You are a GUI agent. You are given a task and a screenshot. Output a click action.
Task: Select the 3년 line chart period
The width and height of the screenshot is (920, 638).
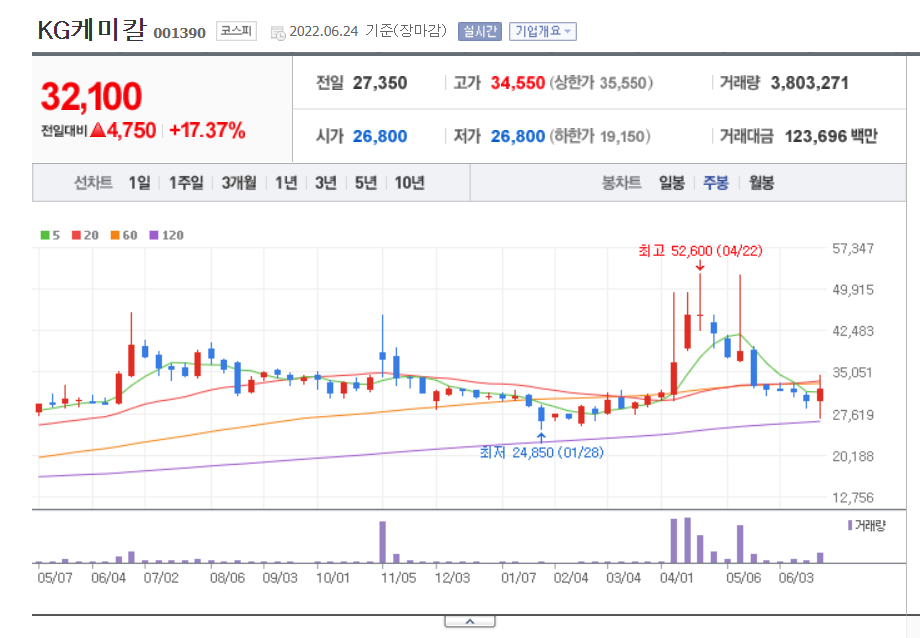click(326, 183)
